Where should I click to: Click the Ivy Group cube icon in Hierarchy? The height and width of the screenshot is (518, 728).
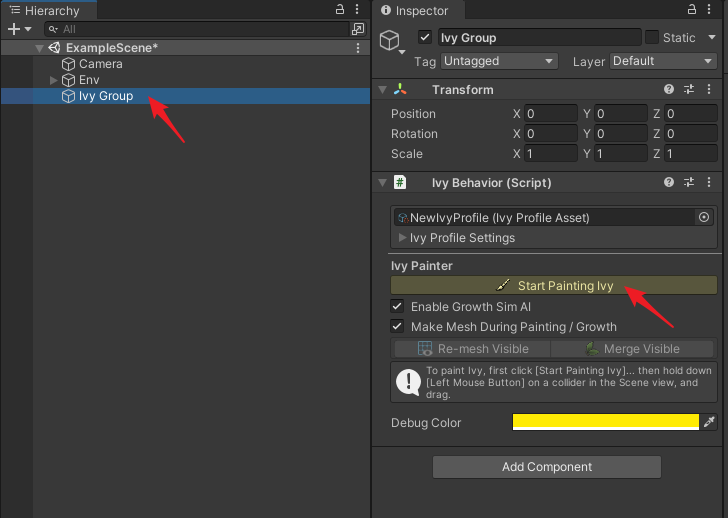pyautogui.click(x=68, y=96)
